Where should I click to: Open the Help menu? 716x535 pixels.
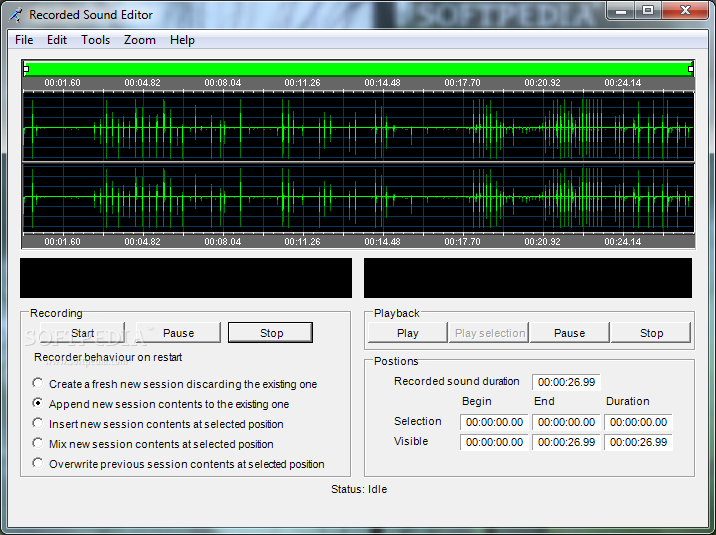[182, 40]
